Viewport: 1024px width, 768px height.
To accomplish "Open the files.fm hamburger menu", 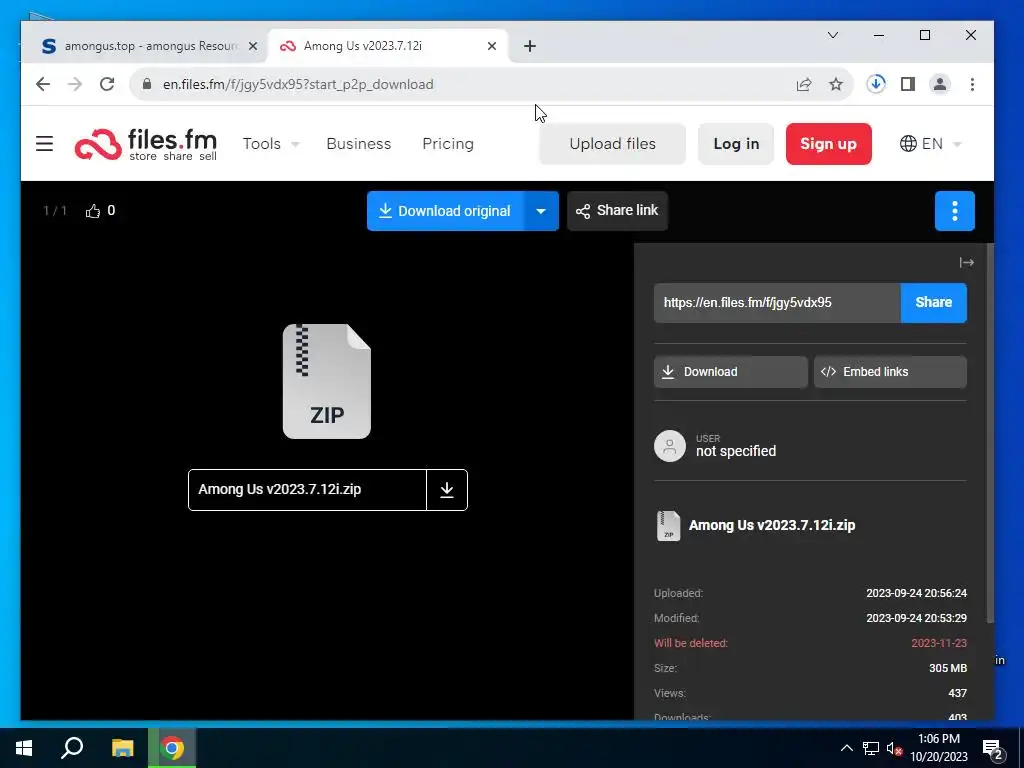I will pyautogui.click(x=44, y=144).
